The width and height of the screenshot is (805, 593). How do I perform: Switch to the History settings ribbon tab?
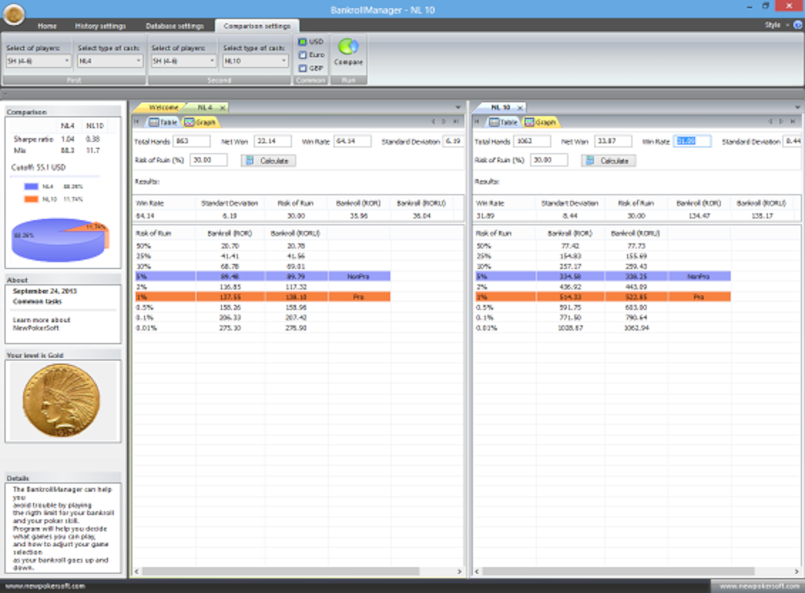[x=100, y=25]
